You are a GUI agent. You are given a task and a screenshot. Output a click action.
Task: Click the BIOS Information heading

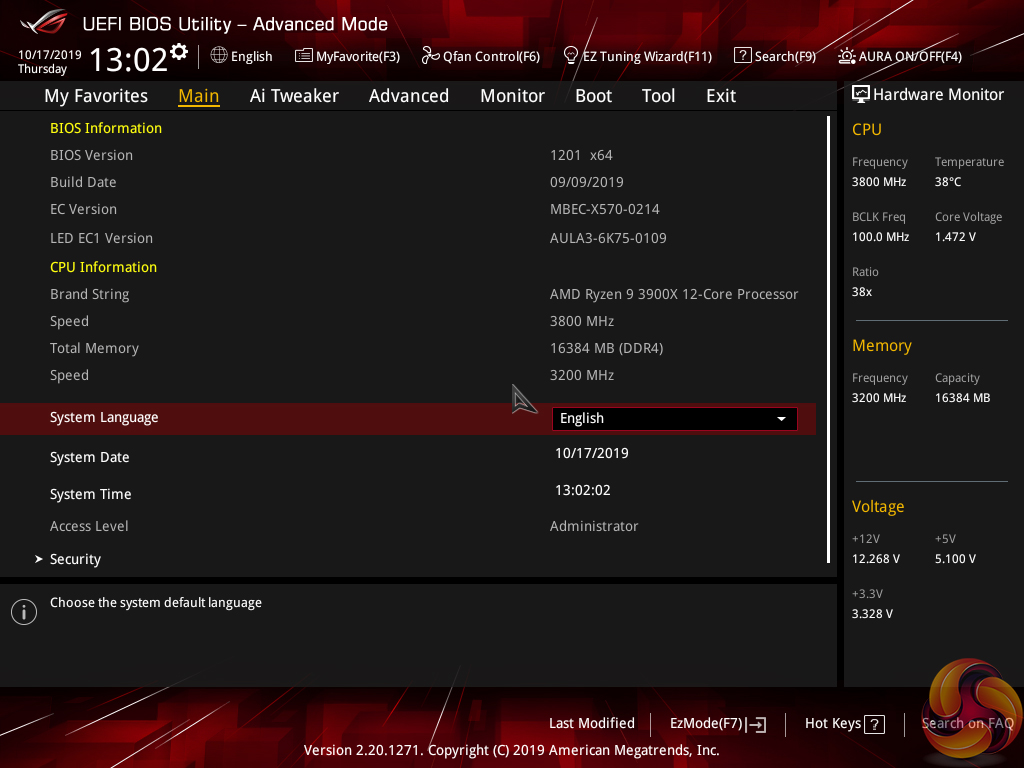click(106, 128)
